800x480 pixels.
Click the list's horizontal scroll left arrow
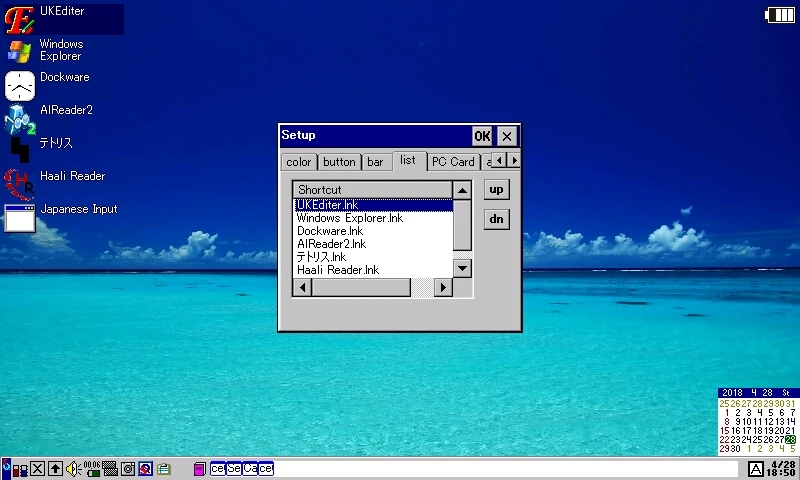point(303,288)
